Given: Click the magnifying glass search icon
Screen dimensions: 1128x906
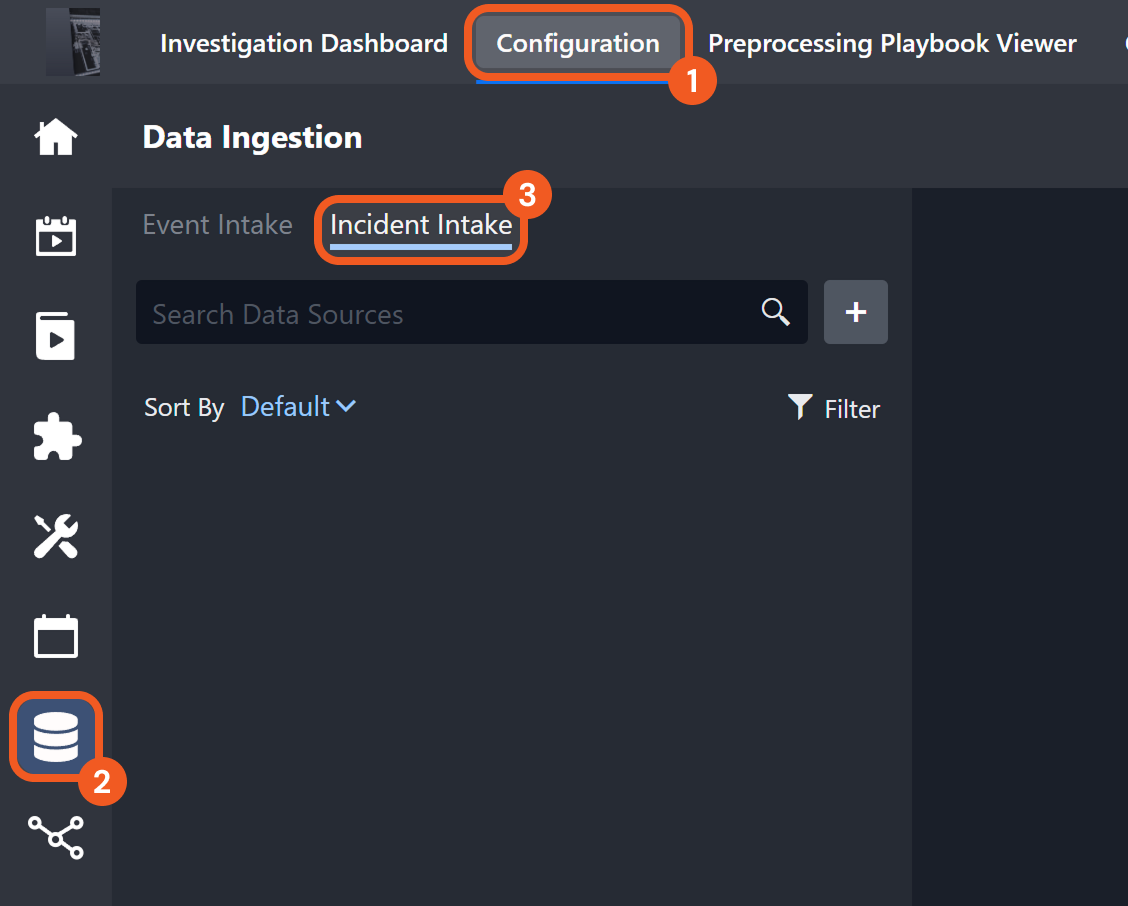Looking at the screenshot, I should [x=775, y=312].
